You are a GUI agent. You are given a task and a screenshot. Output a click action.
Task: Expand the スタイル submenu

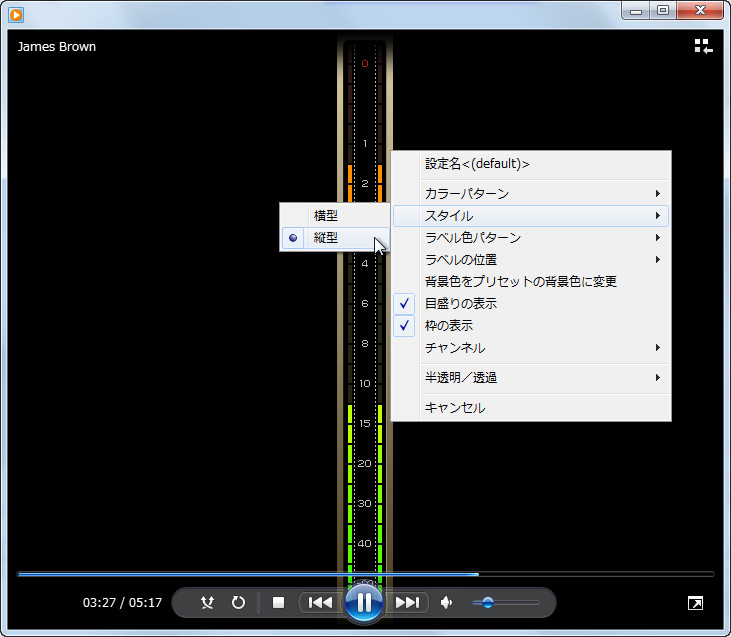pos(531,216)
